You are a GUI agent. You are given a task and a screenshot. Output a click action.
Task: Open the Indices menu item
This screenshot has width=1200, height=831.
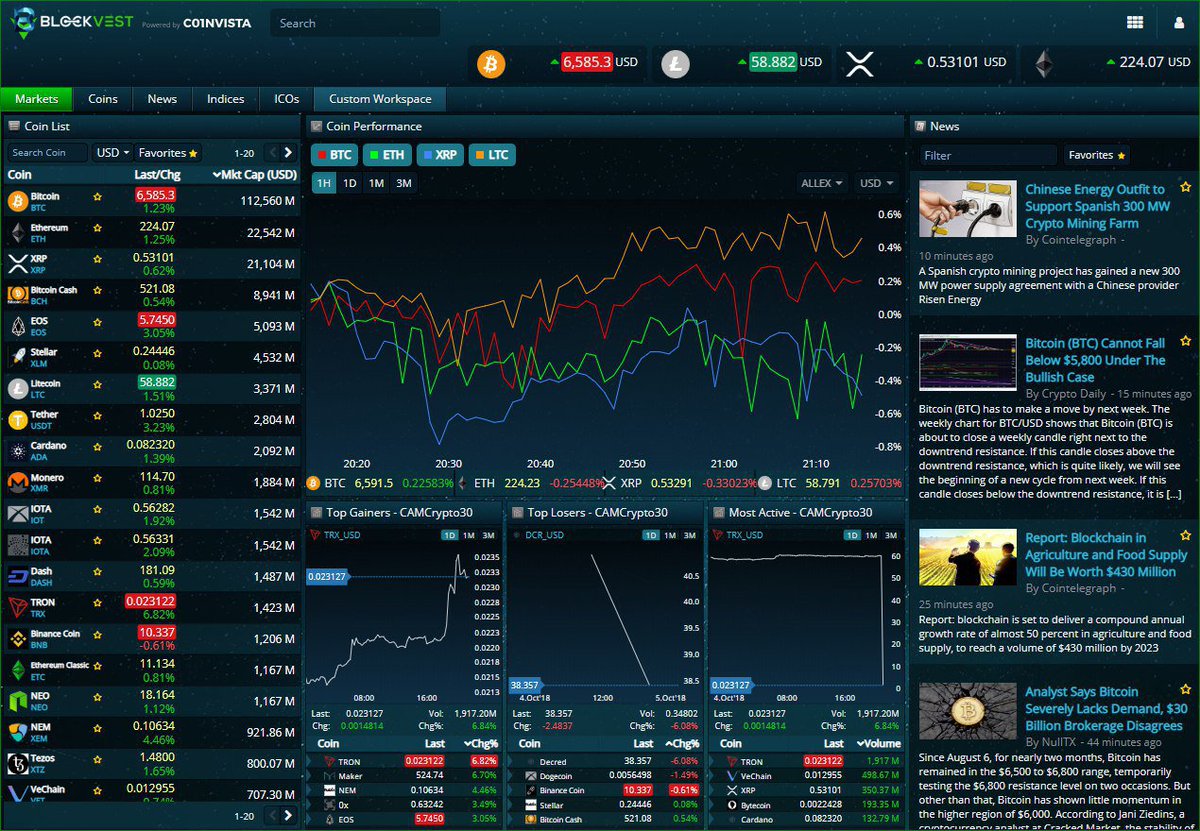click(x=225, y=99)
